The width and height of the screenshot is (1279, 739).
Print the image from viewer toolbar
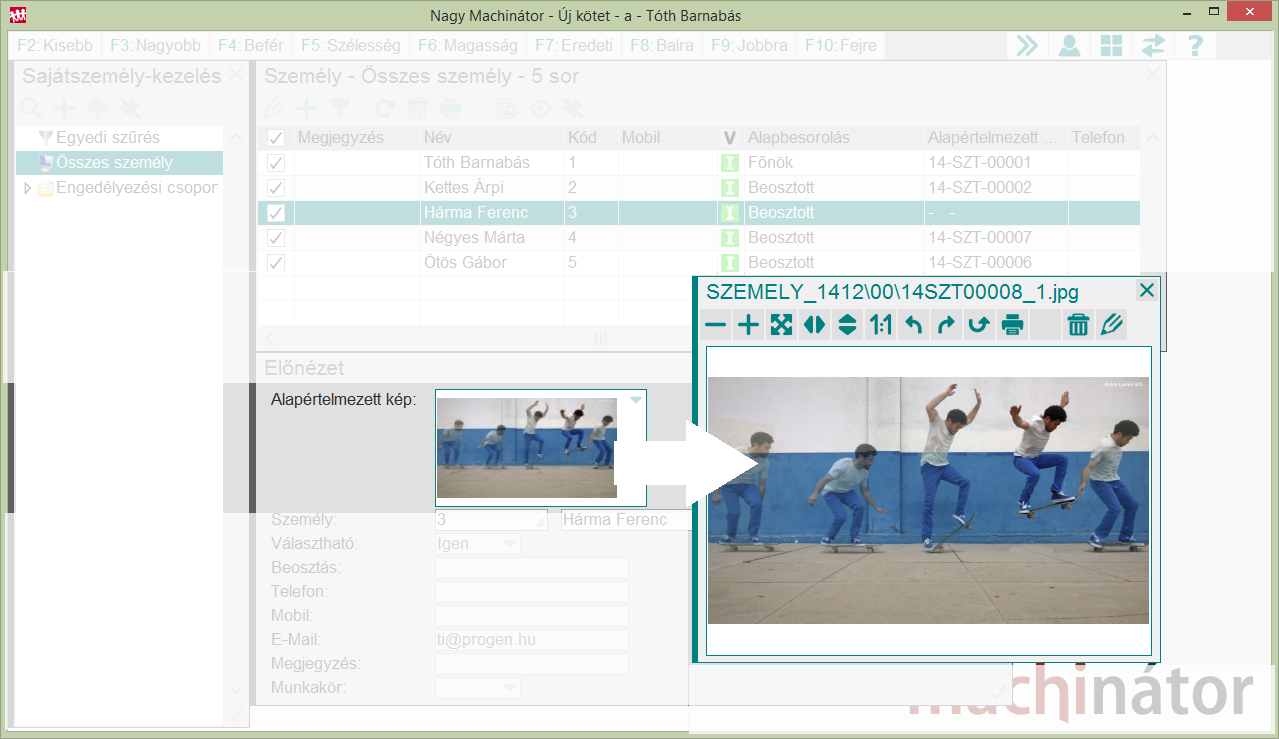(x=1012, y=325)
